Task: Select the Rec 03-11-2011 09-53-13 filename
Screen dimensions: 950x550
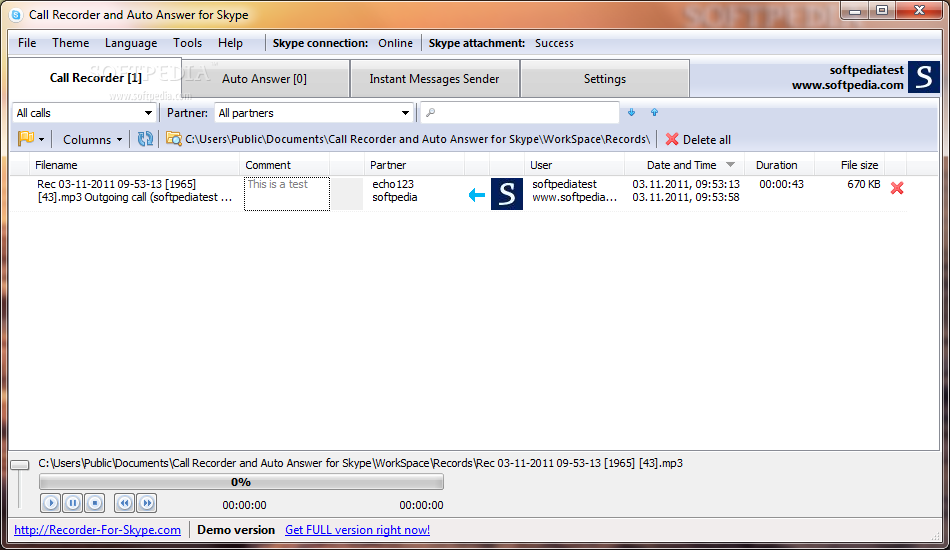Action: [x=135, y=191]
